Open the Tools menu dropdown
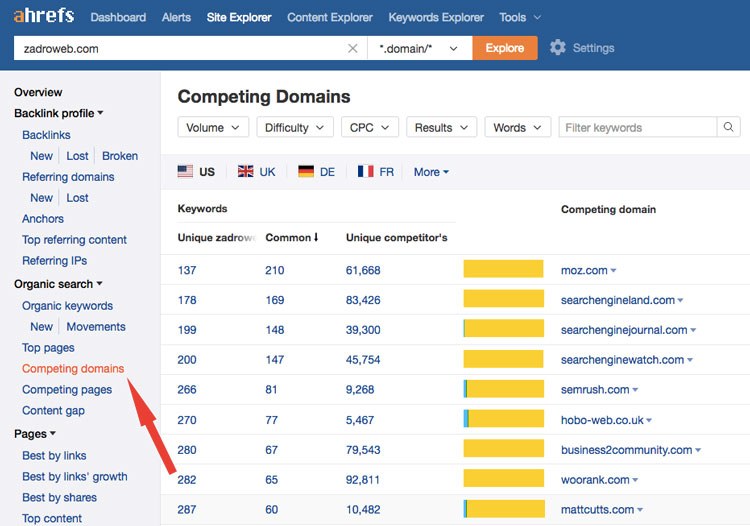This screenshot has width=750, height=526. (x=520, y=17)
